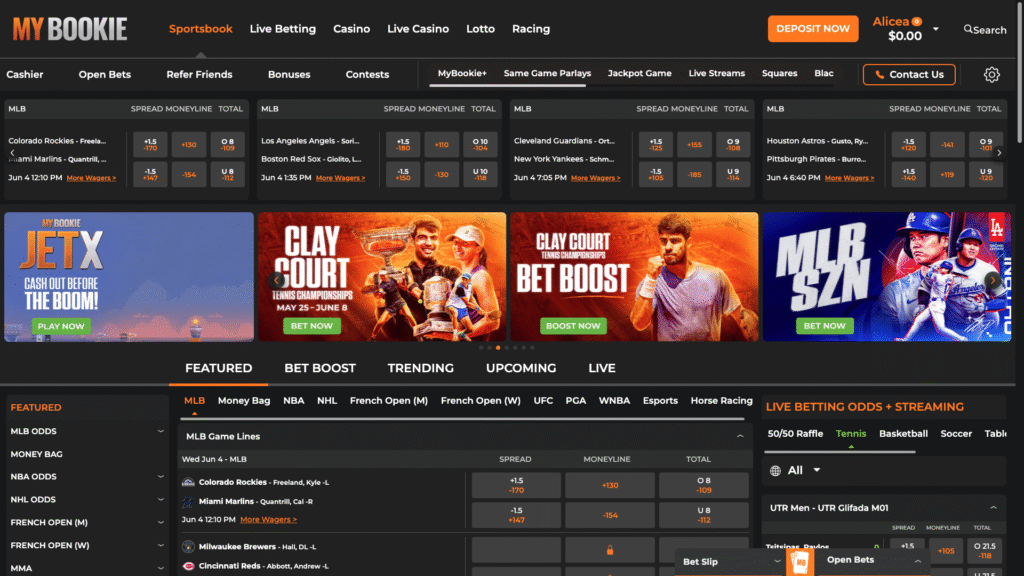
Task: Click the locked moneyline for Brewers
Action: coord(609,551)
